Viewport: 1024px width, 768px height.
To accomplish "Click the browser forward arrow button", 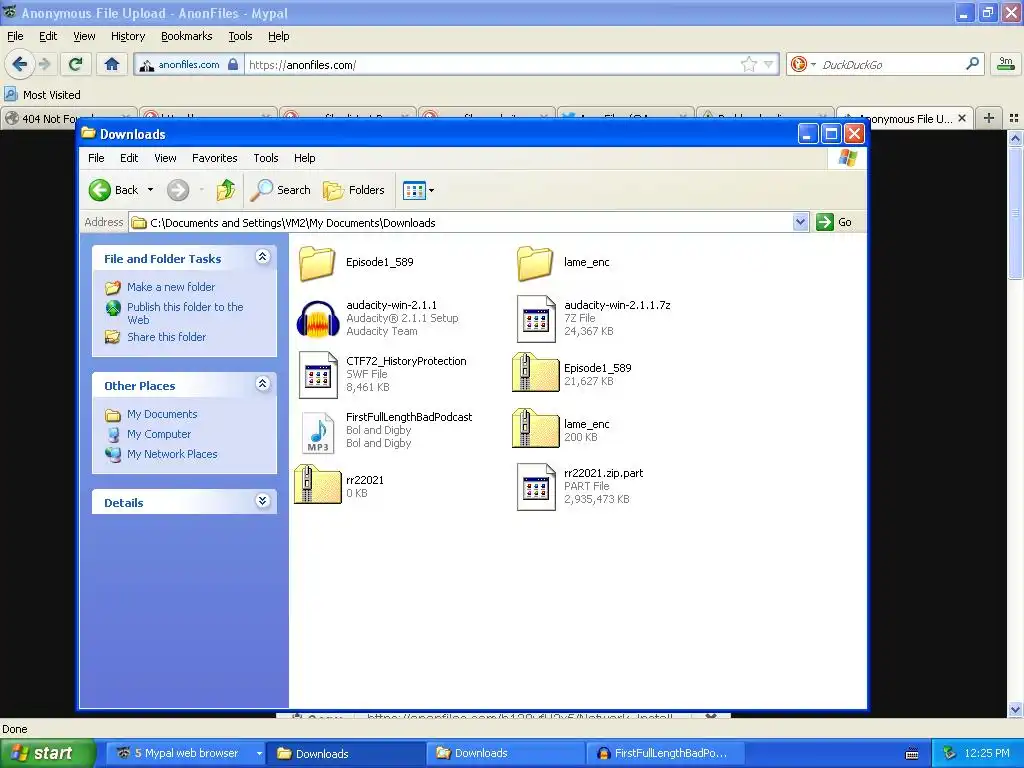I will click(x=44, y=64).
